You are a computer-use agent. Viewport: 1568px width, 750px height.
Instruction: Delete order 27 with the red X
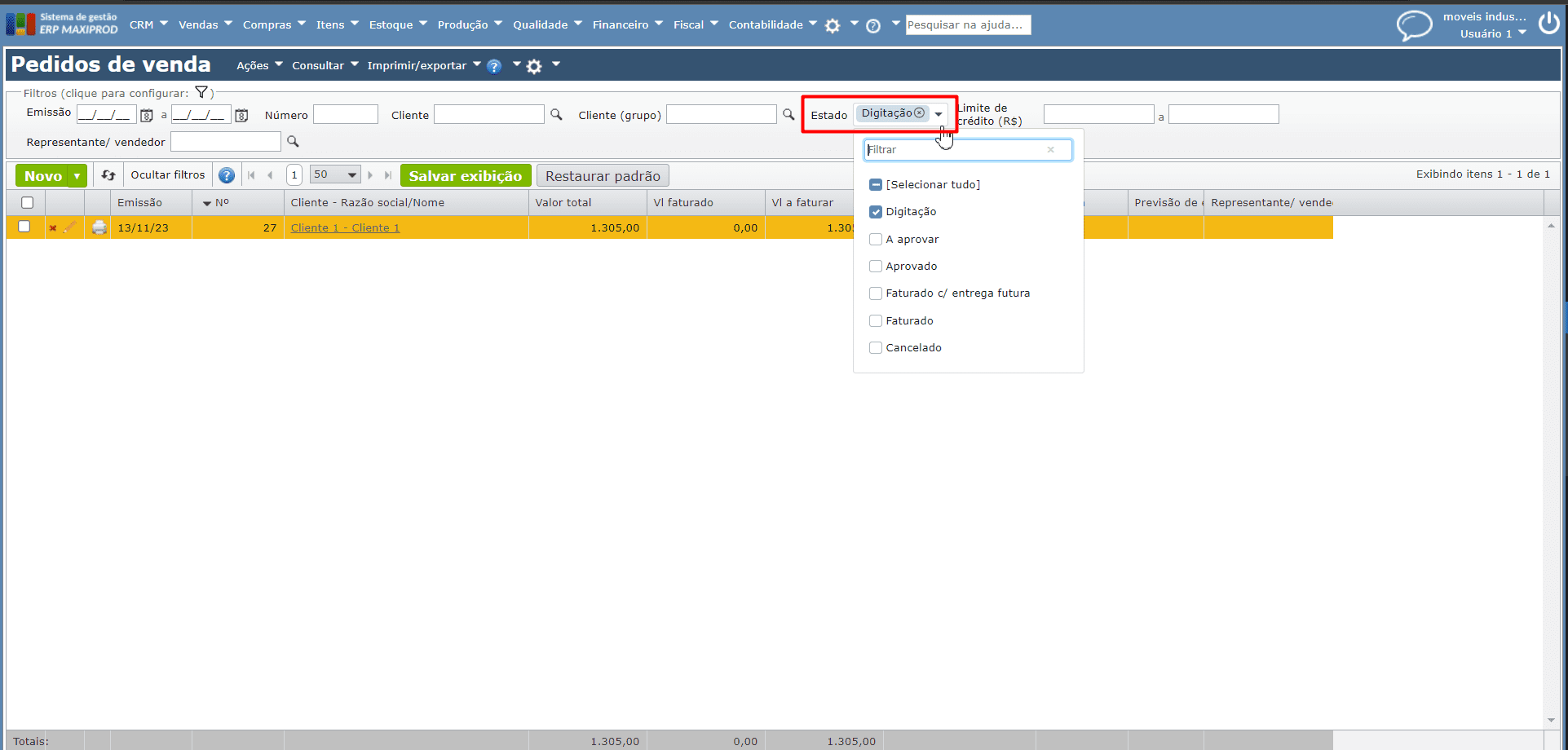[x=53, y=228]
